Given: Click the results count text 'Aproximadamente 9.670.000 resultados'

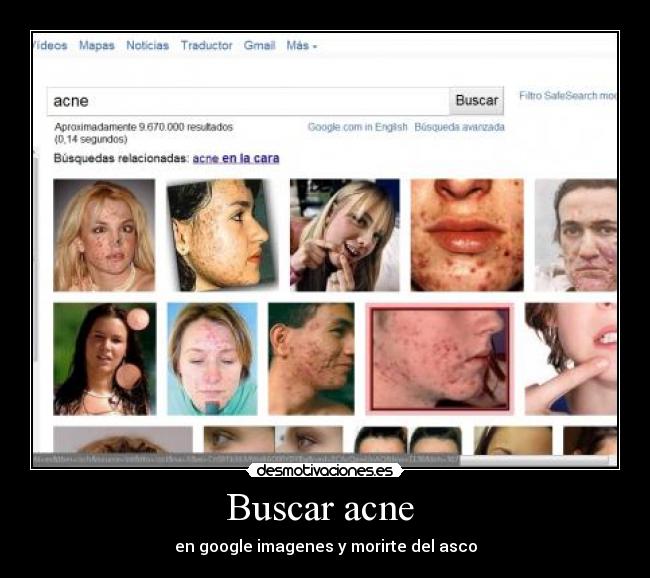Looking at the screenshot, I should 144,127.
